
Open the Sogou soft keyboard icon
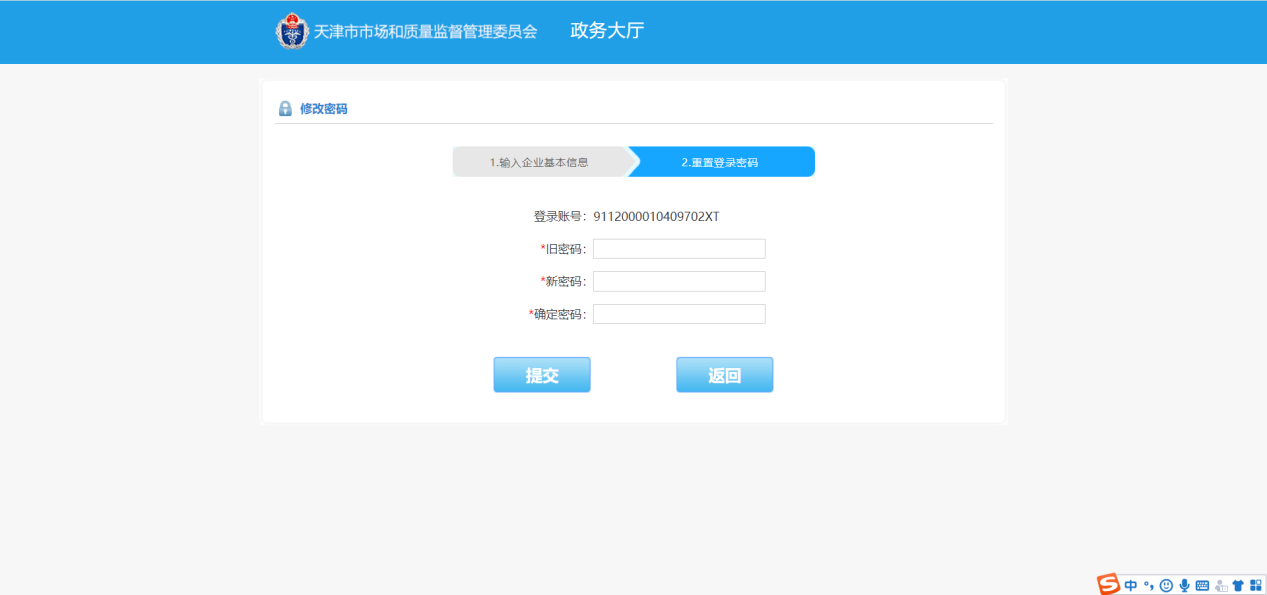point(1202,585)
